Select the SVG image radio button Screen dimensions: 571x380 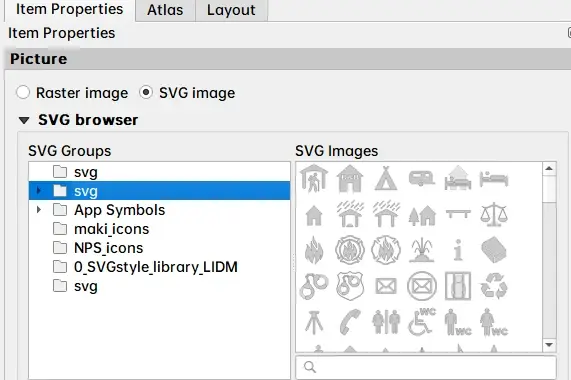146,92
